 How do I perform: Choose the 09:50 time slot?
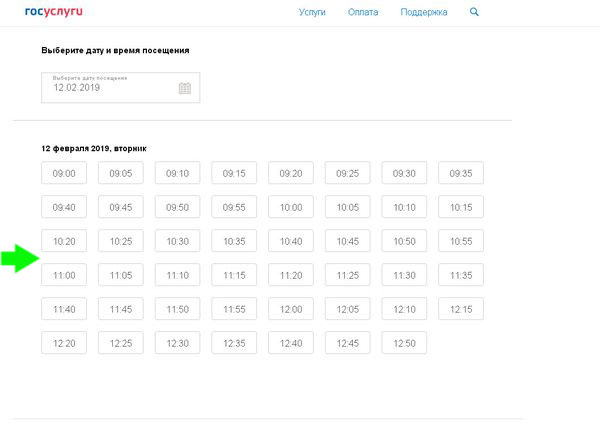point(177,207)
